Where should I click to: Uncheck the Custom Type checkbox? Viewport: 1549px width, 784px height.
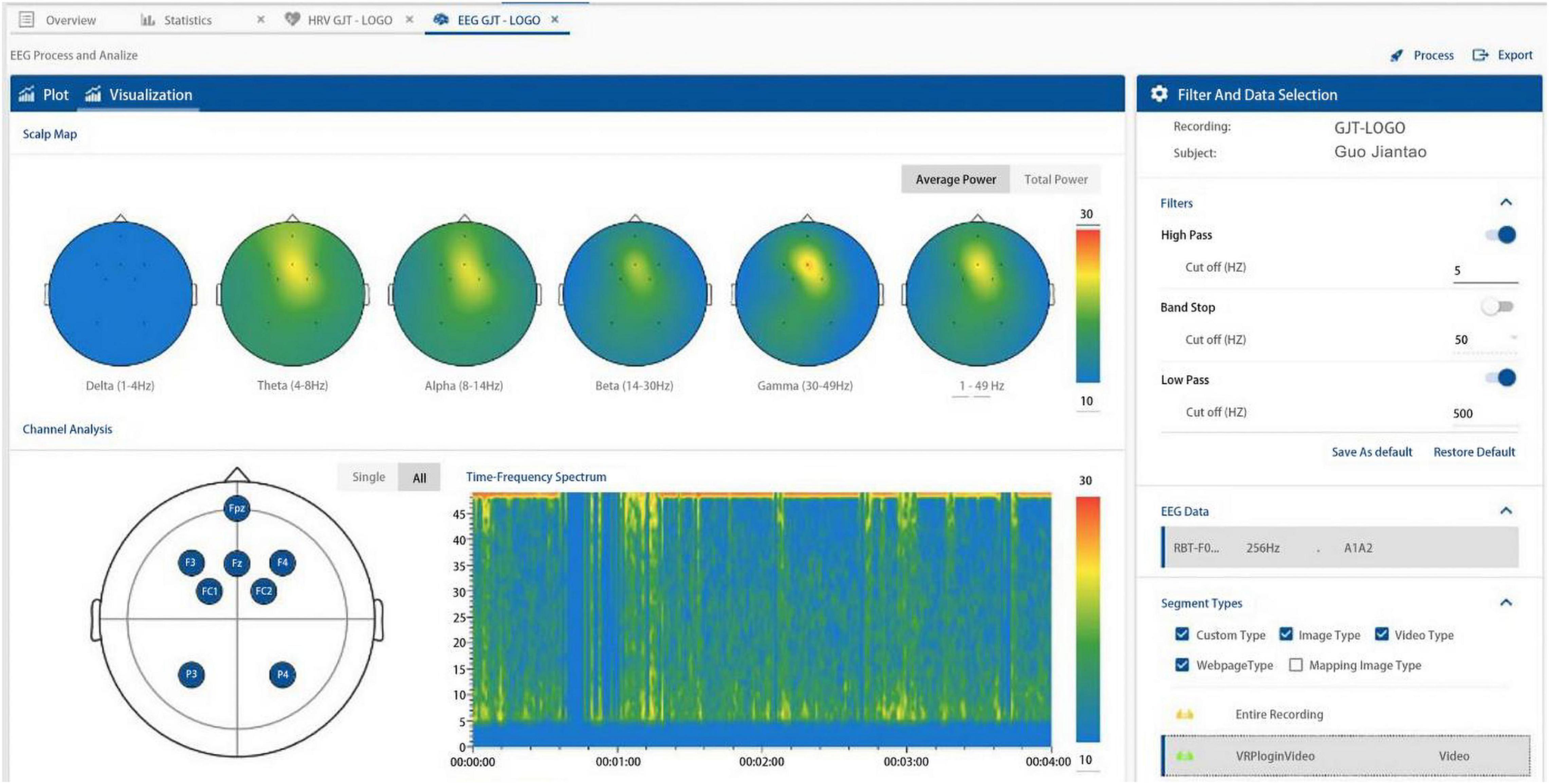point(1182,634)
